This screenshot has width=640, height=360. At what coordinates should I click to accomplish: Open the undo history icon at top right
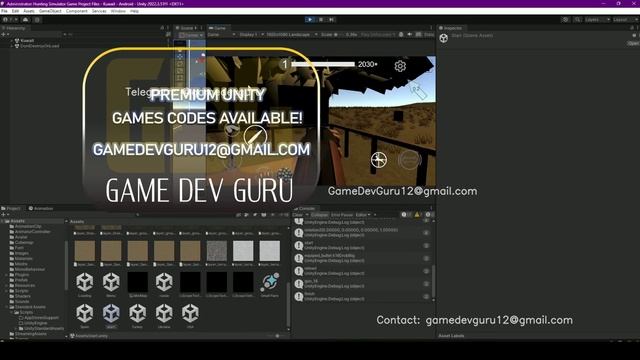(565, 20)
